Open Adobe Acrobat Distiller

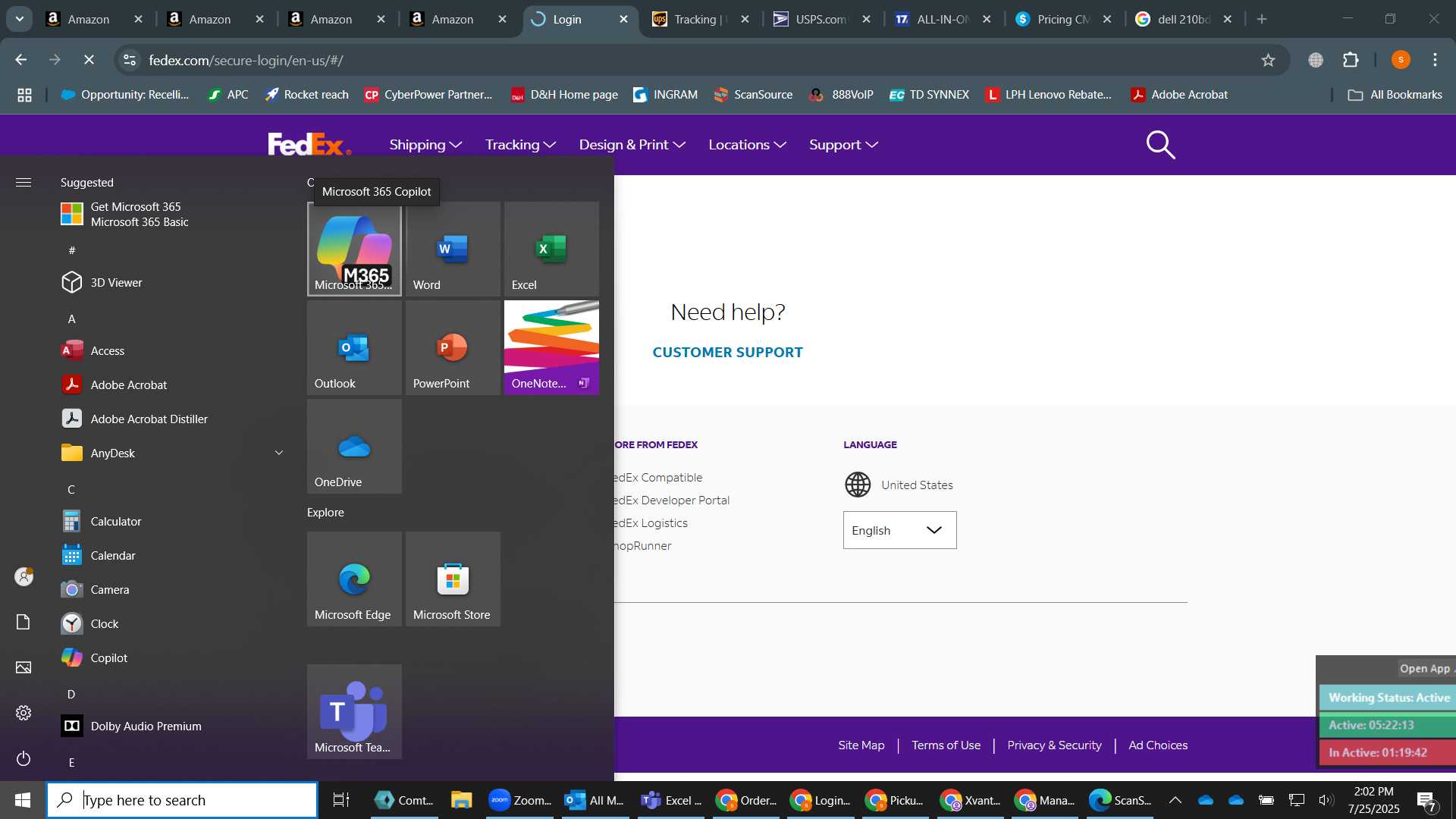click(x=174, y=419)
